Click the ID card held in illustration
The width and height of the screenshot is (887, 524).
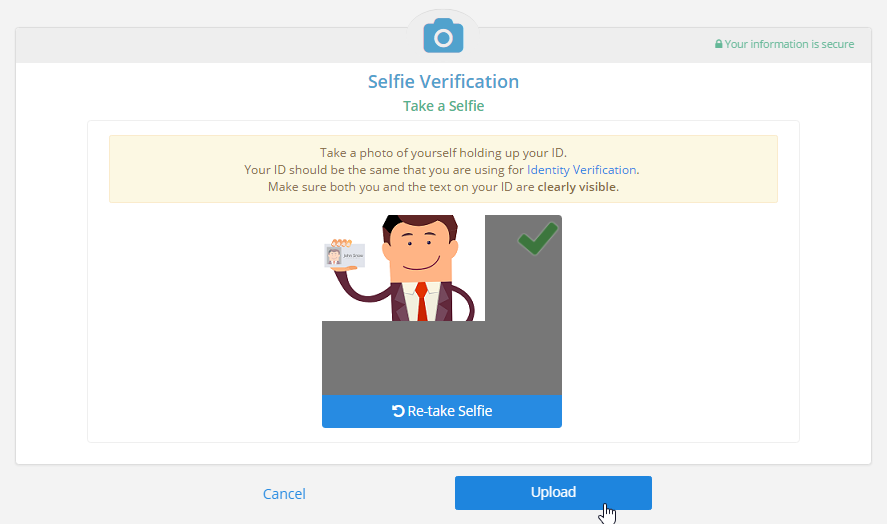(345, 256)
